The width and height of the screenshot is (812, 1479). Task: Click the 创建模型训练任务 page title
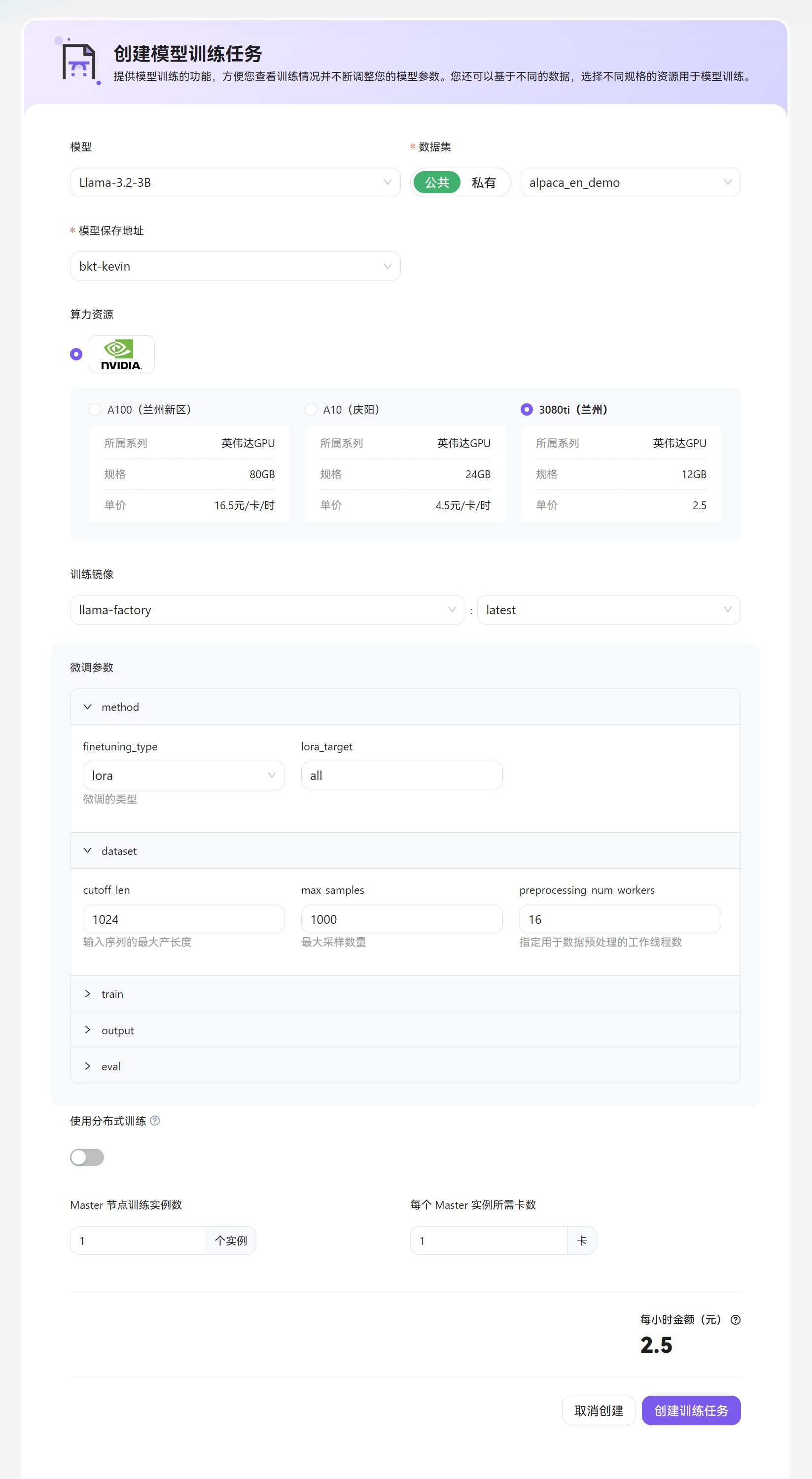(x=188, y=53)
